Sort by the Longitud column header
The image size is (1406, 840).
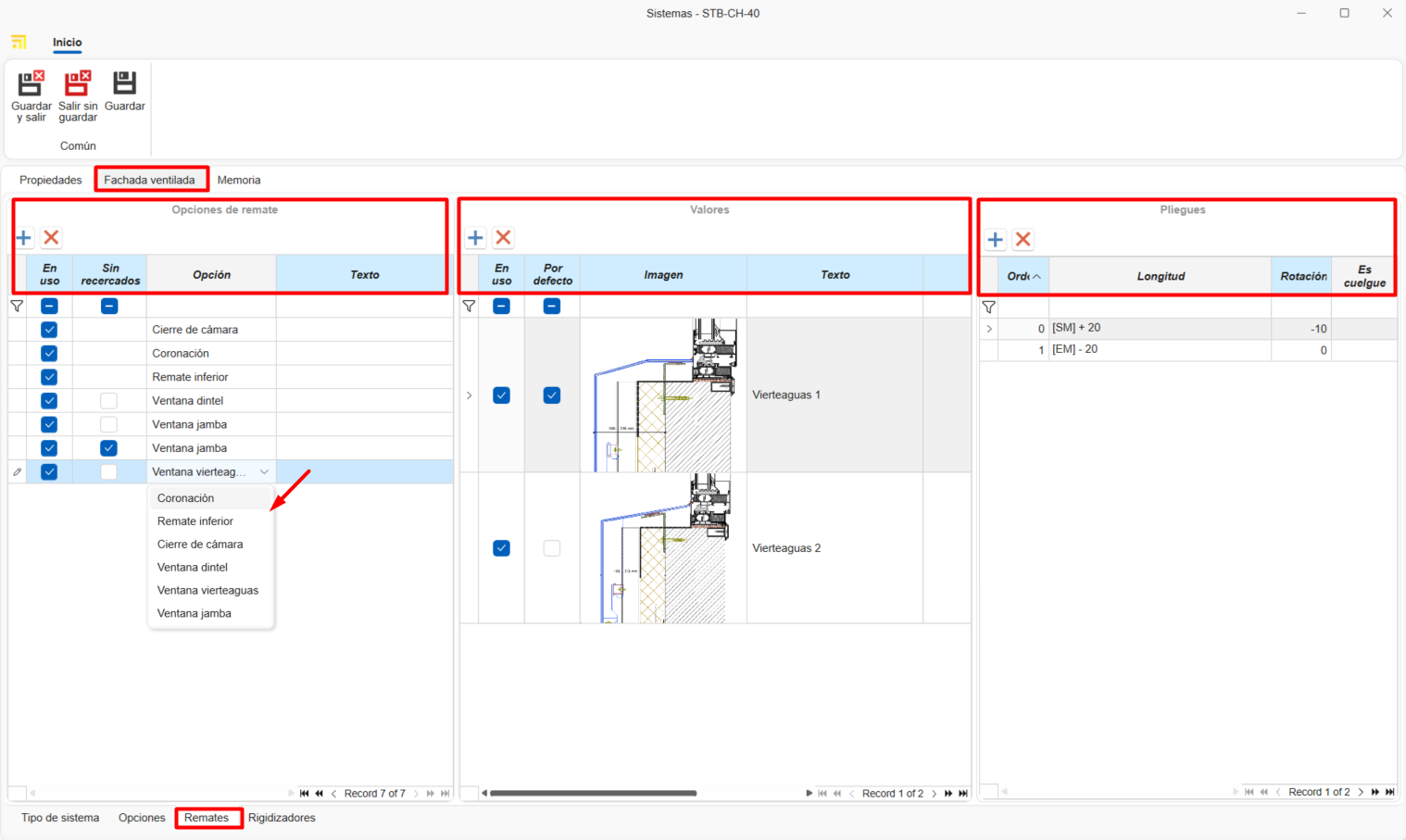[1160, 276]
